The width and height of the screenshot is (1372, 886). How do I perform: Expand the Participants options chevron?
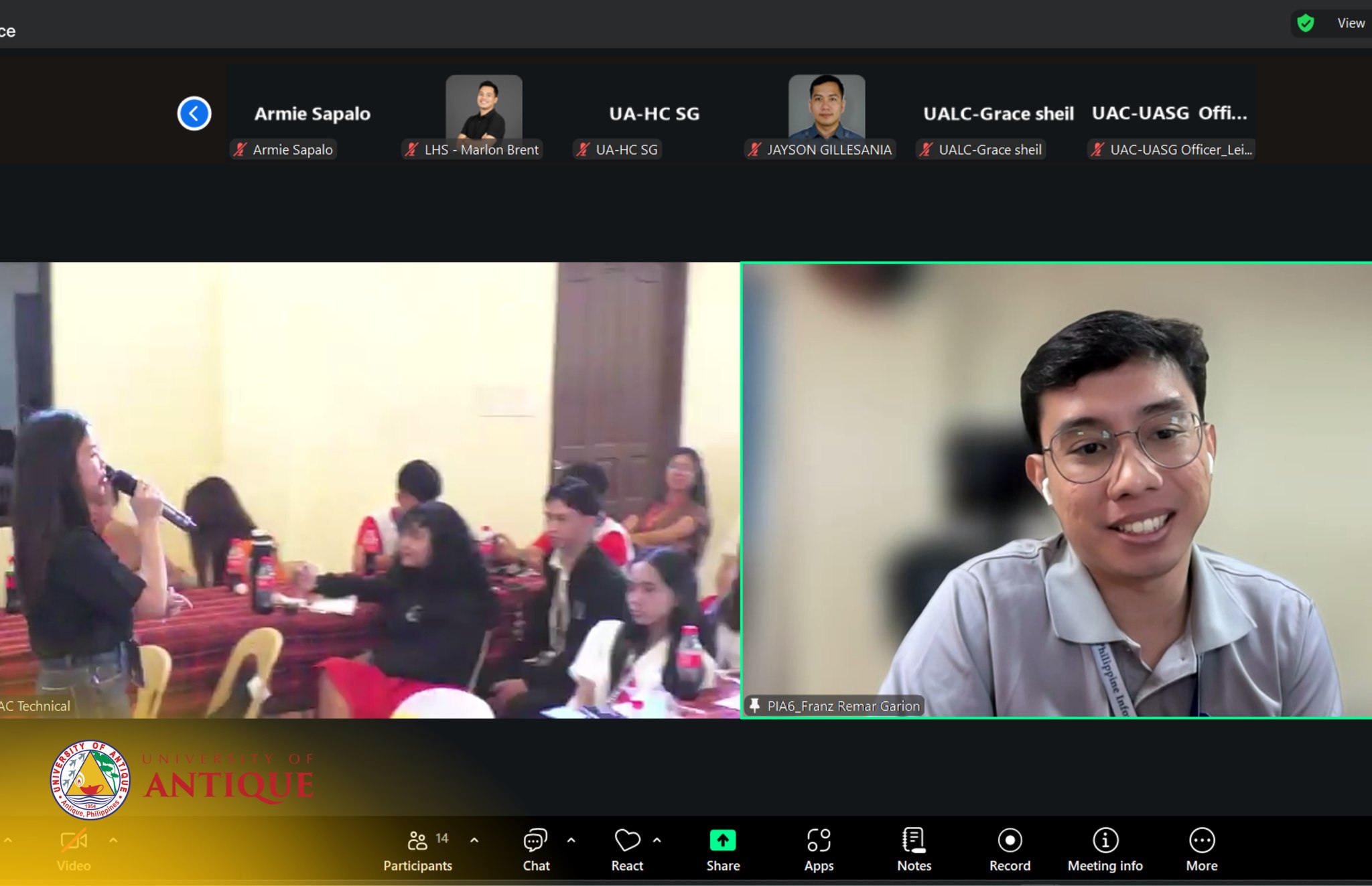pos(474,840)
